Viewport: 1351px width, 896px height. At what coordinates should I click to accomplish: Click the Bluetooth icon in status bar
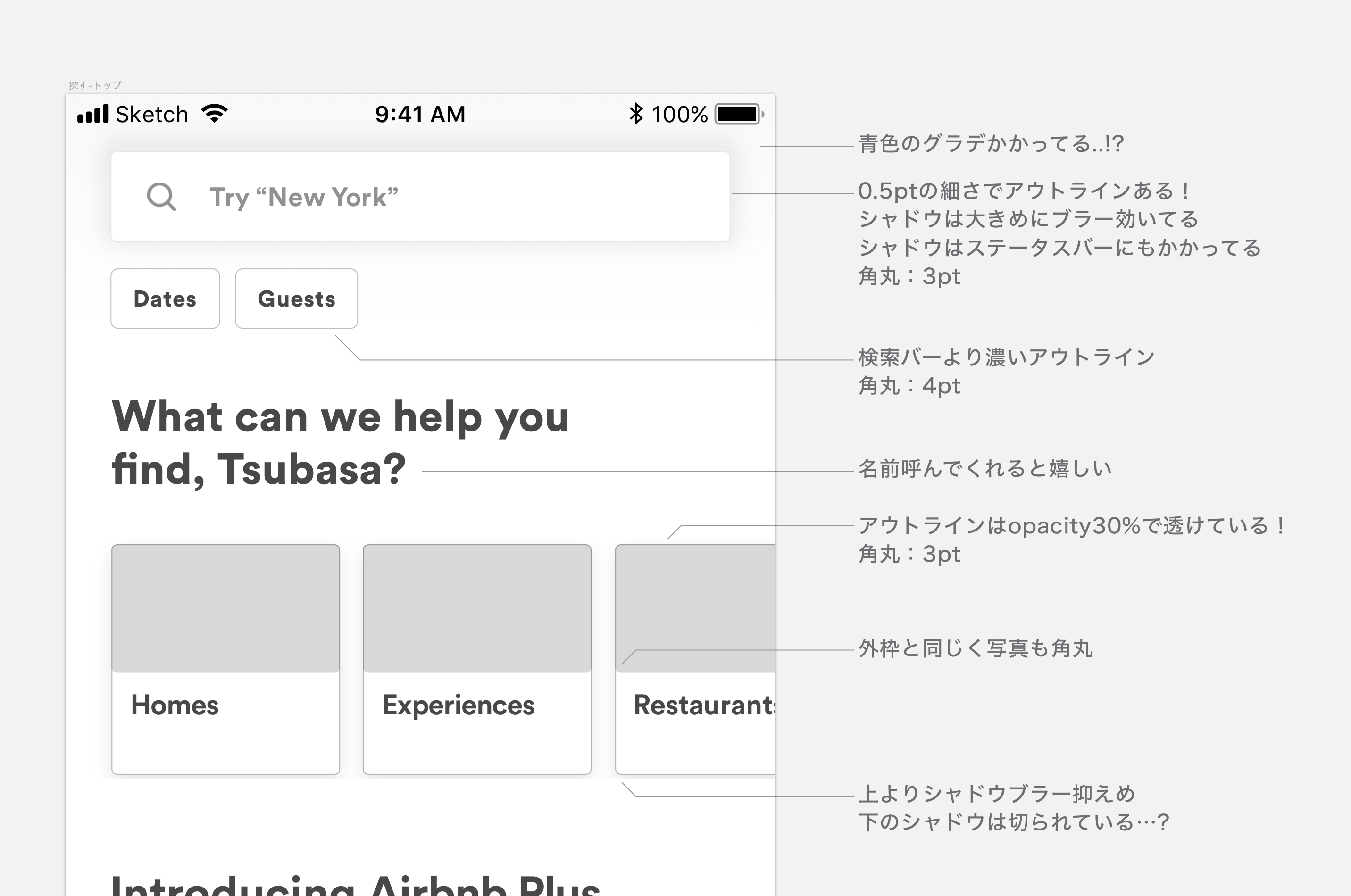635,114
